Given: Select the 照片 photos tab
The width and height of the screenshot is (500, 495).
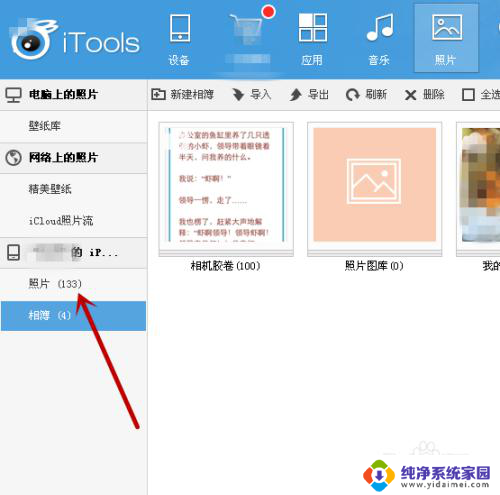Looking at the screenshot, I should [446, 39].
